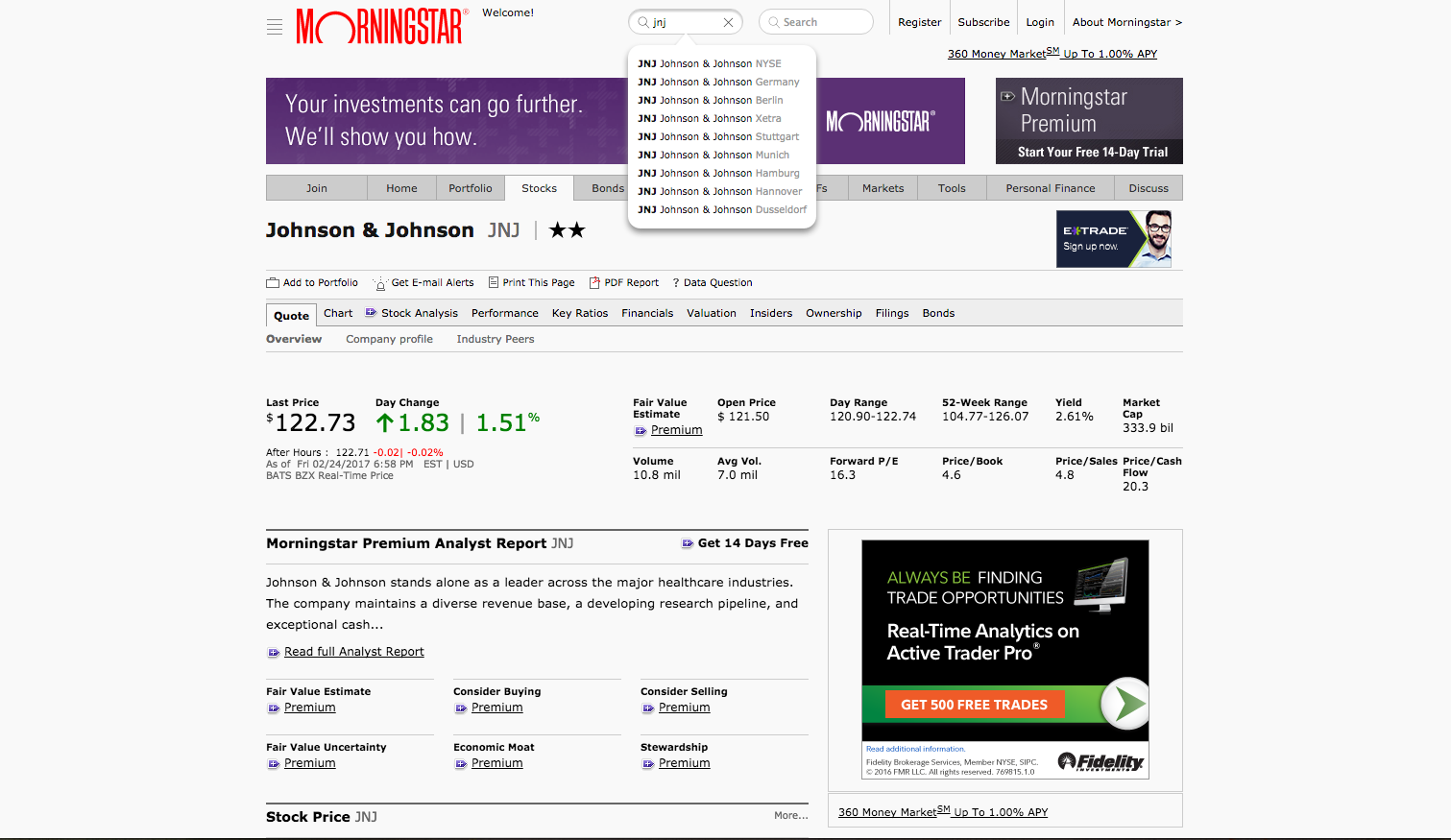The width and height of the screenshot is (1451, 840).
Task: Open the Financials tab
Action: [x=647, y=313]
